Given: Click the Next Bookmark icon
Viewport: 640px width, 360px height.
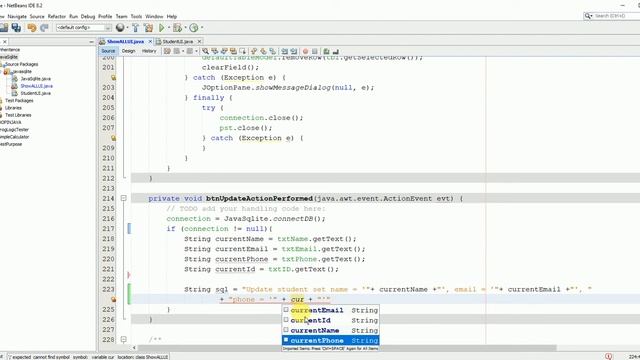Looking at the screenshot, I should click(263, 51).
